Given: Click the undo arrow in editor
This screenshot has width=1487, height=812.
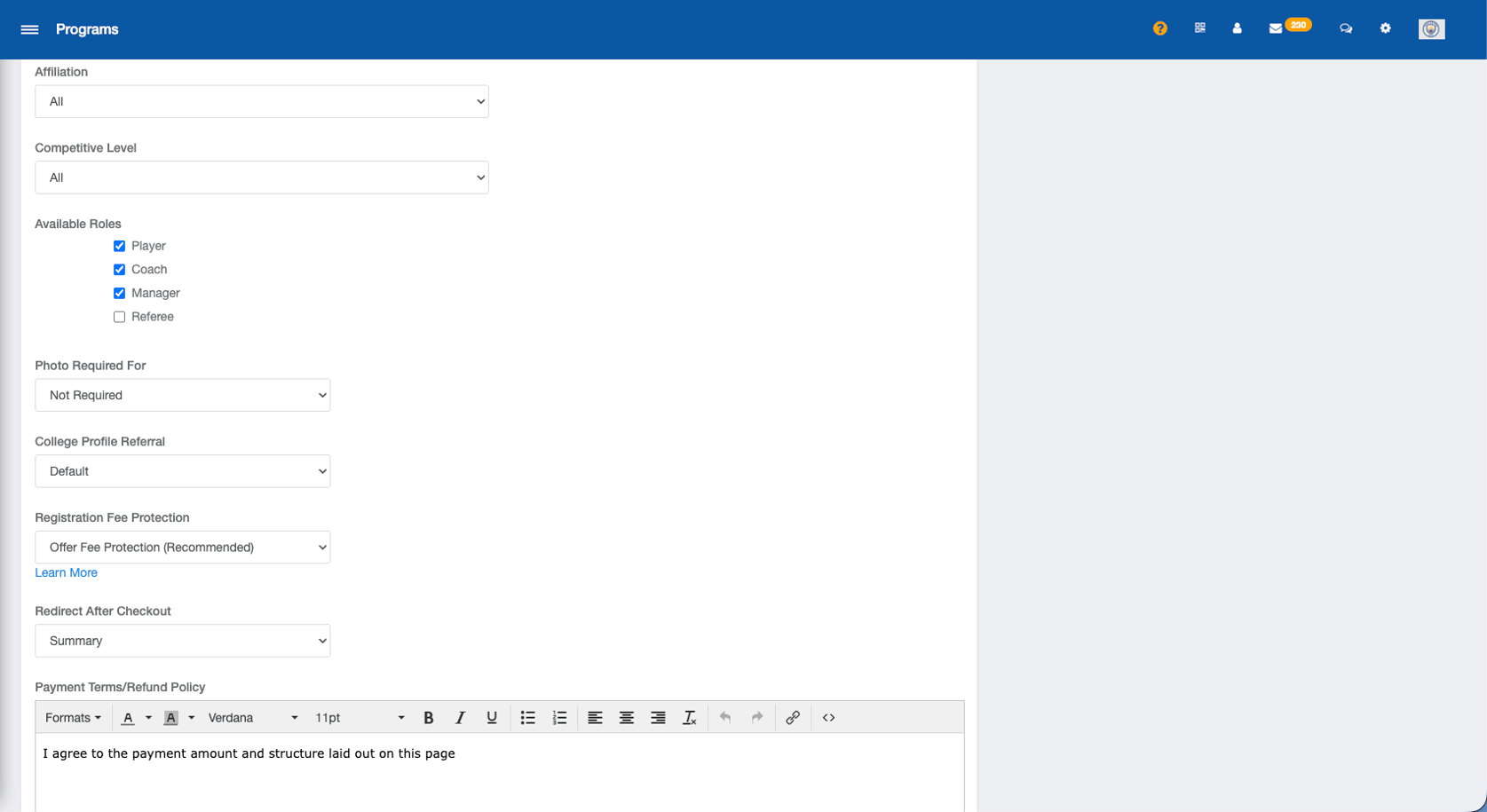Looking at the screenshot, I should point(725,718).
